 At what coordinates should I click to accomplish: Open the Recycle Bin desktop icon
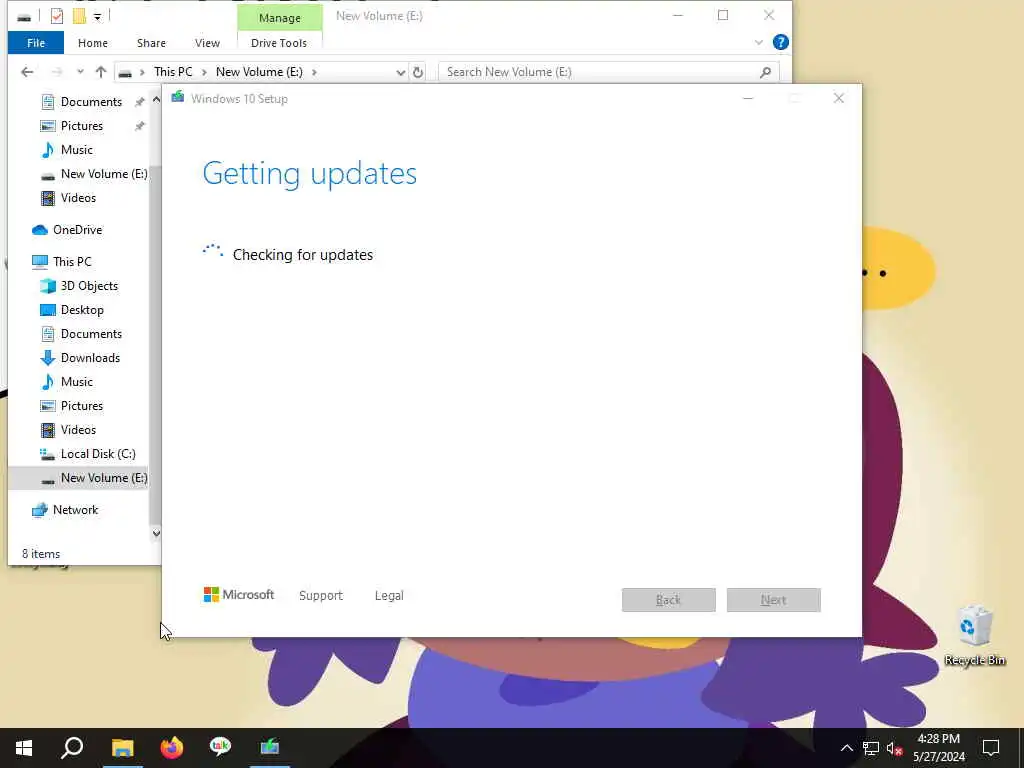[974, 636]
